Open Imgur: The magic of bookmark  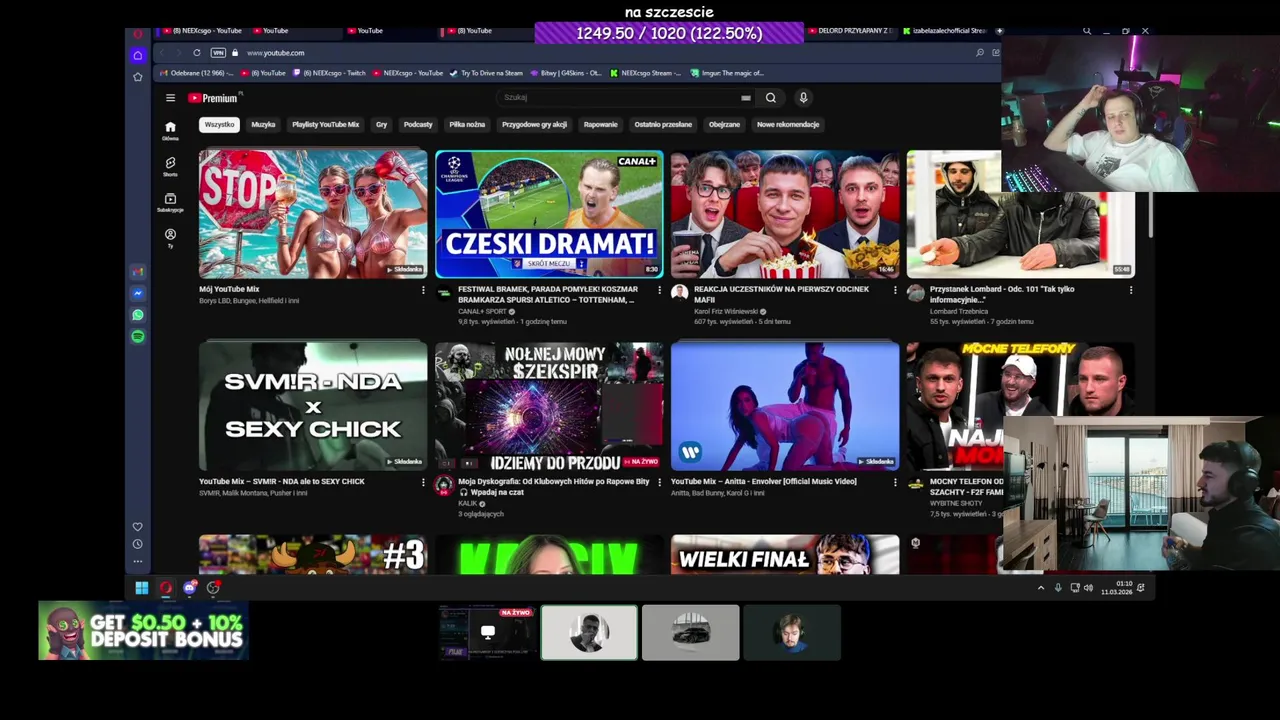coord(726,73)
